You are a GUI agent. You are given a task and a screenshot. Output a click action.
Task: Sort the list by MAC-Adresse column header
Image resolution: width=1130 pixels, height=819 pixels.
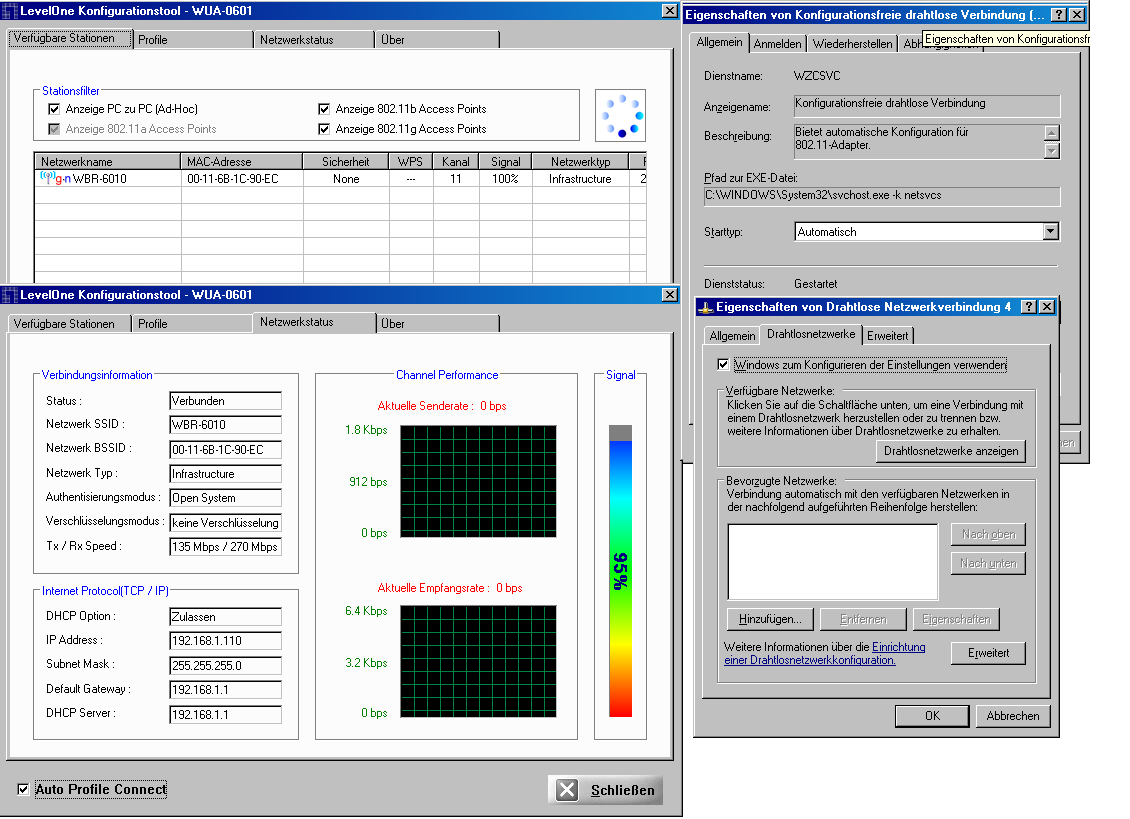click(242, 161)
